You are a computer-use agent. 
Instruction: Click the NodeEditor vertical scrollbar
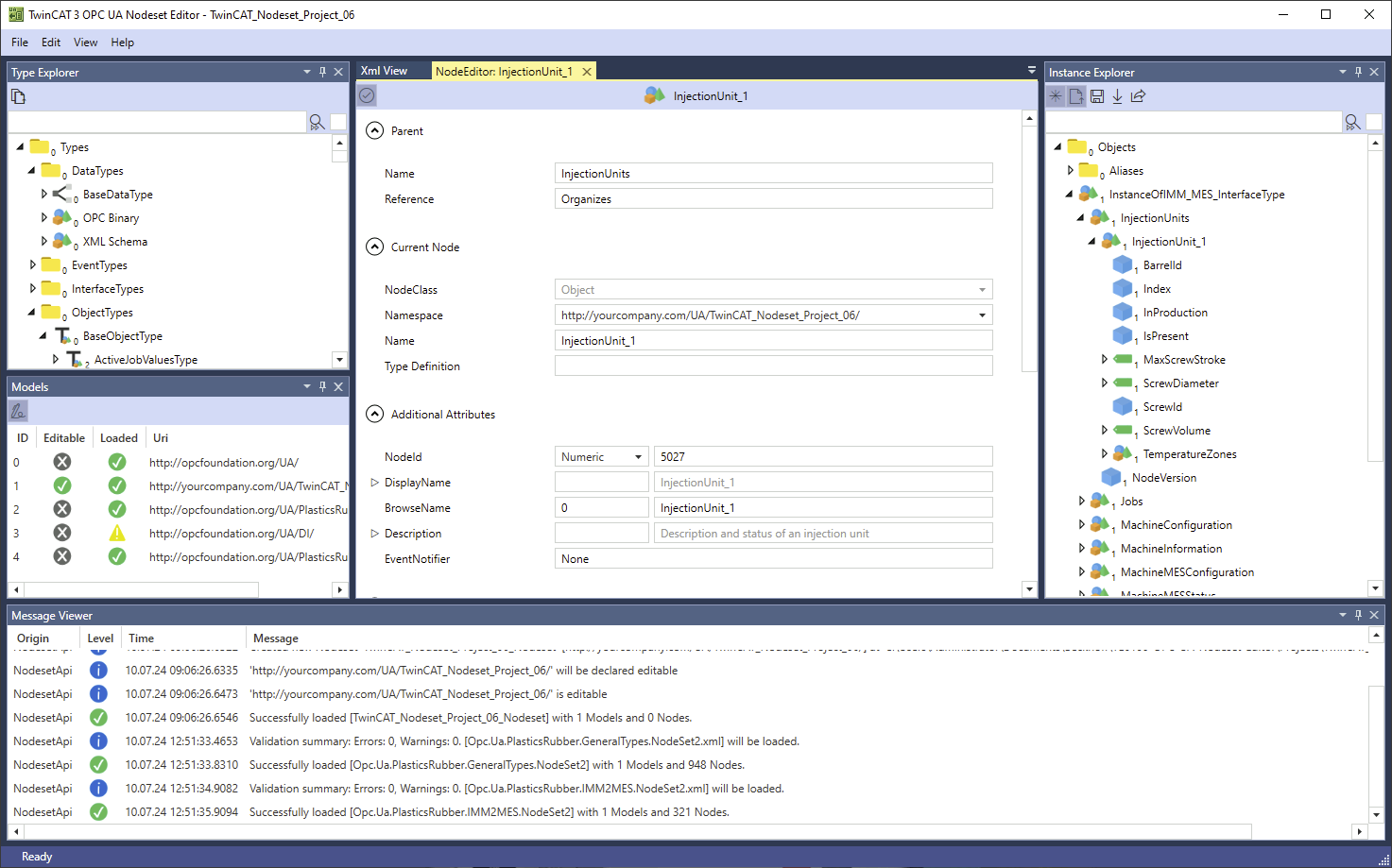click(x=1029, y=249)
